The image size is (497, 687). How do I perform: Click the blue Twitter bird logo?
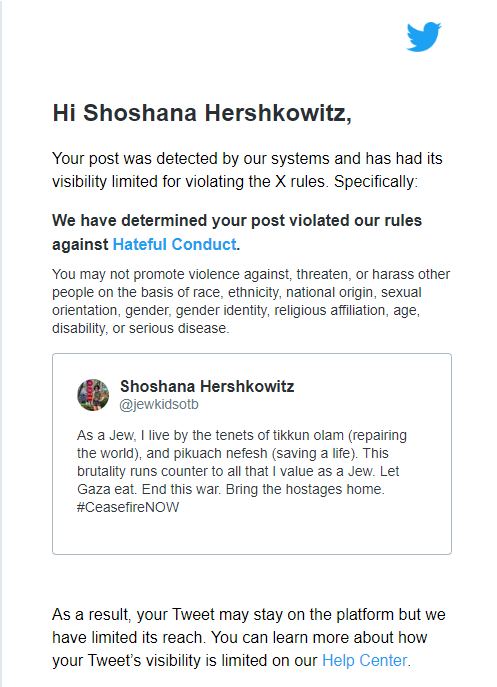tap(423, 37)
